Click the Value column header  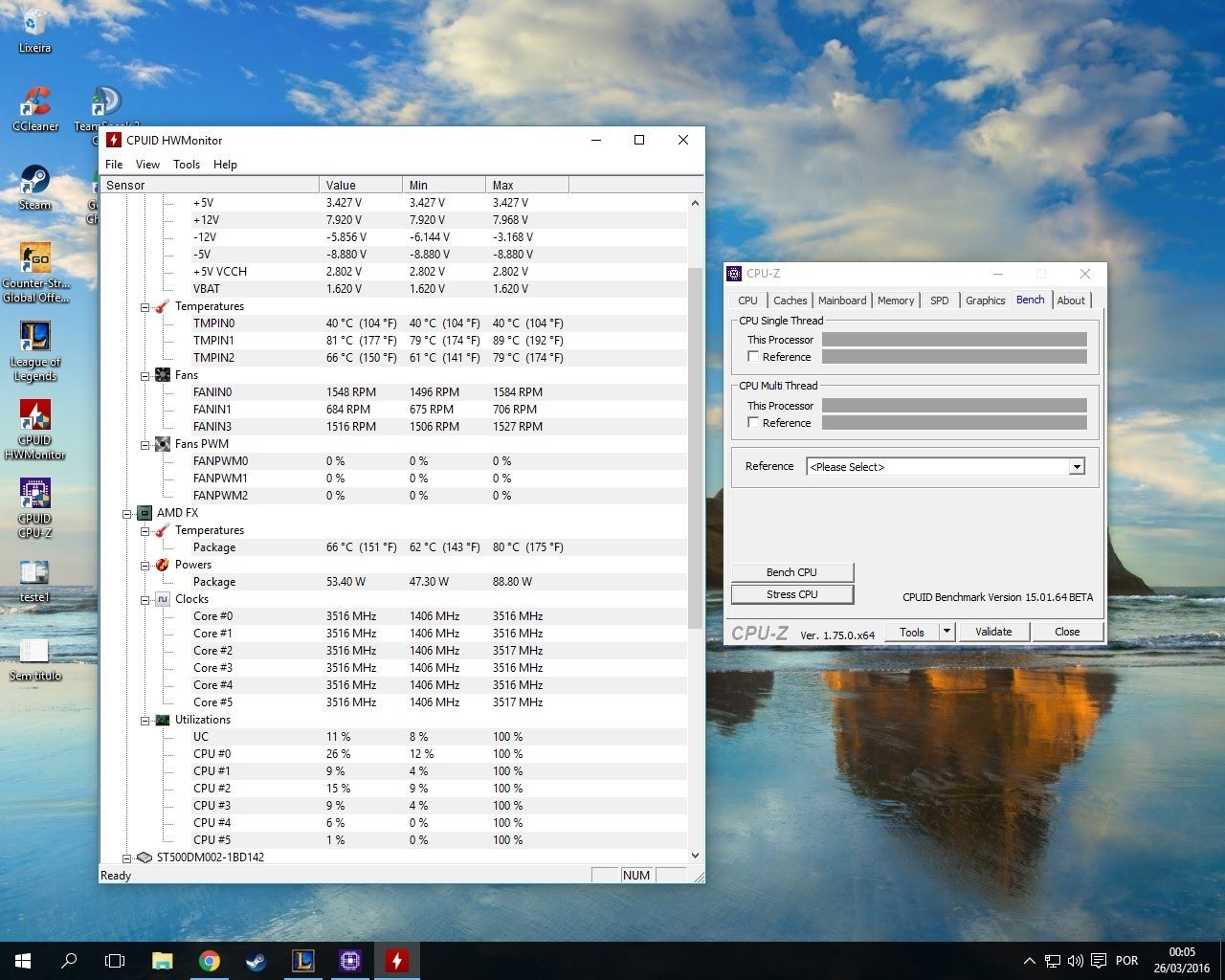pos(361,186)
